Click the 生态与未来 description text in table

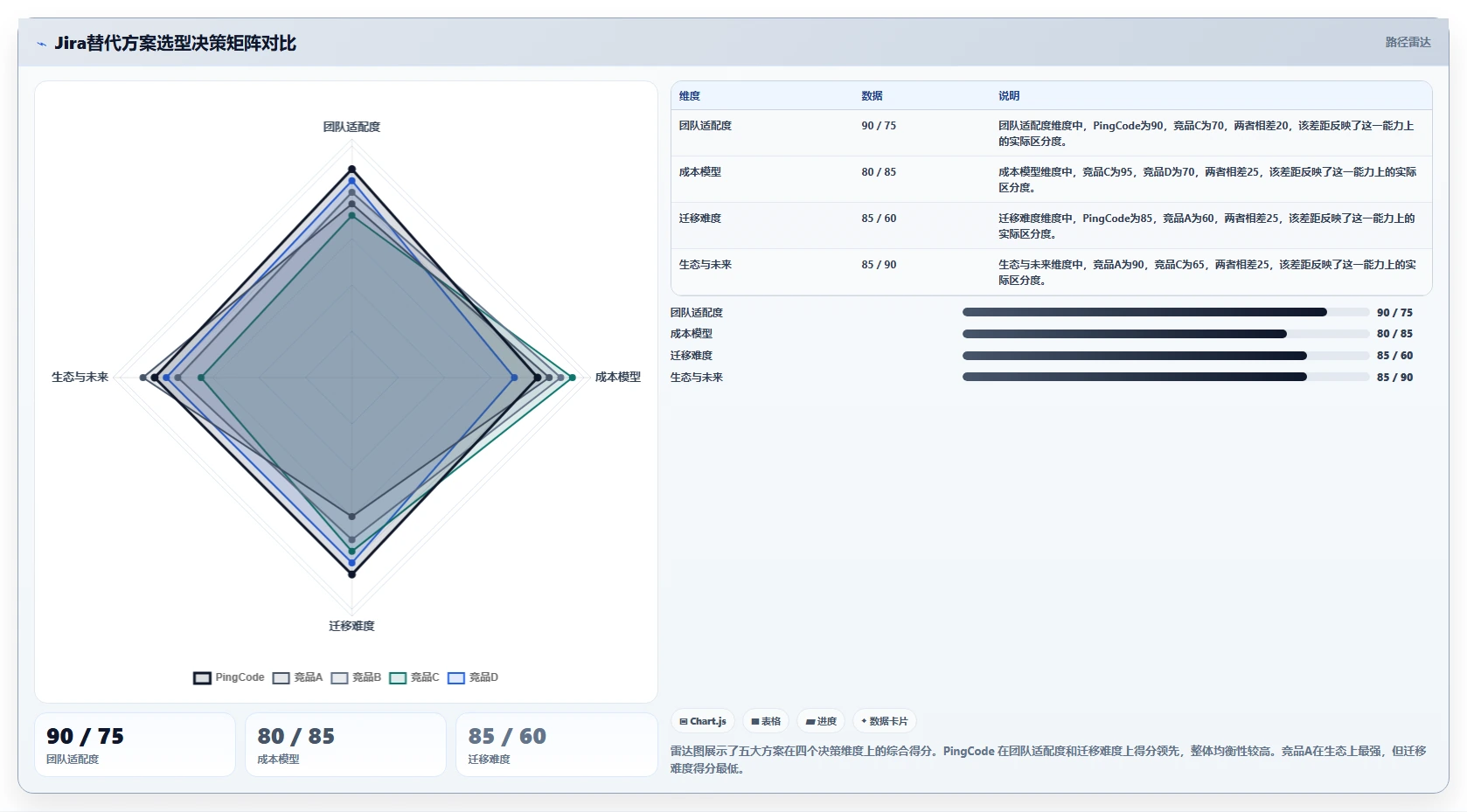click(x=1207, y=273)
